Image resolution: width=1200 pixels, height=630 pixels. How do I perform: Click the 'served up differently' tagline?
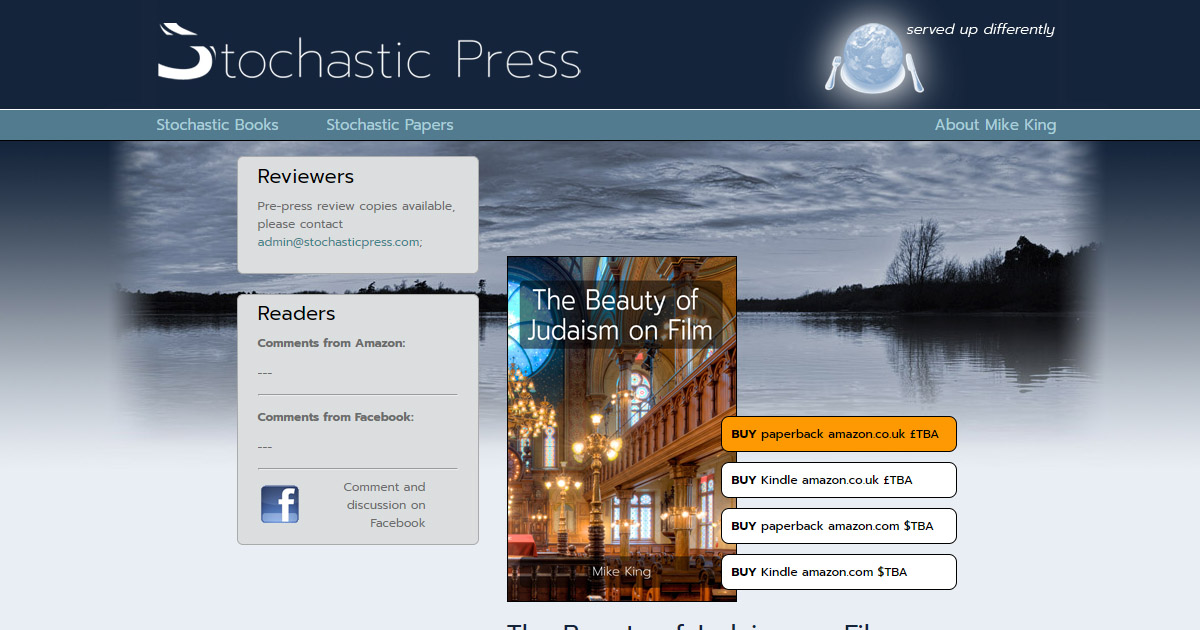[x=980, y=29]
